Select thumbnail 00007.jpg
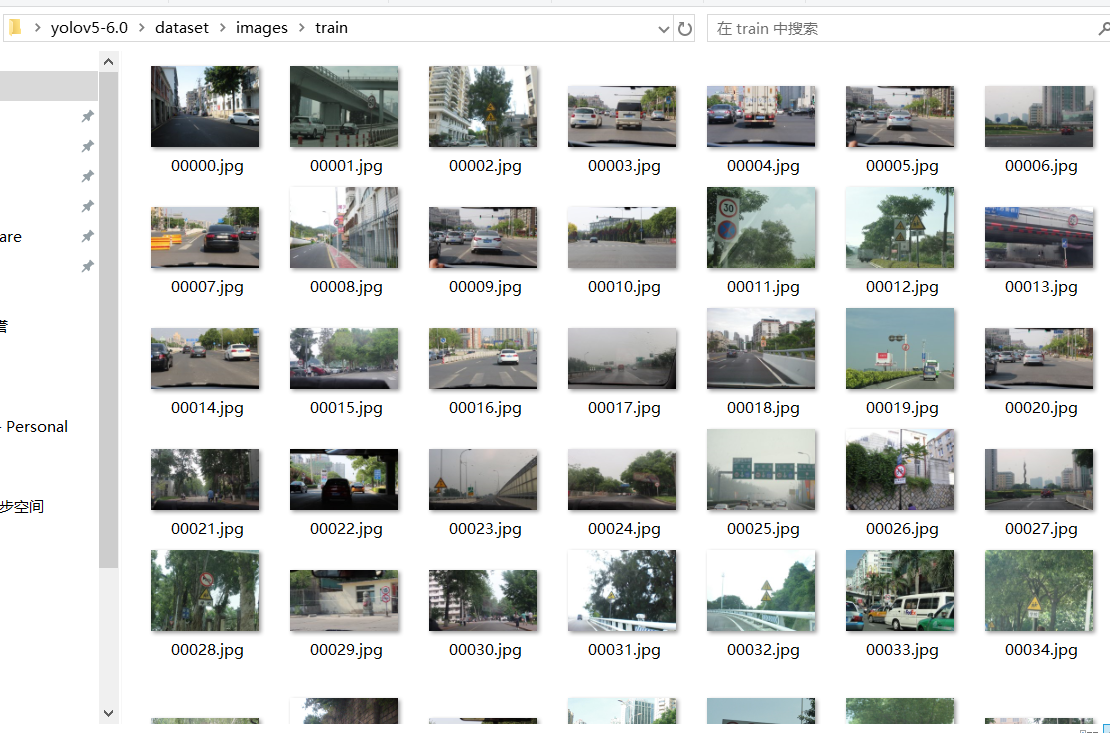1110x733 pixels. pos(205,237)
